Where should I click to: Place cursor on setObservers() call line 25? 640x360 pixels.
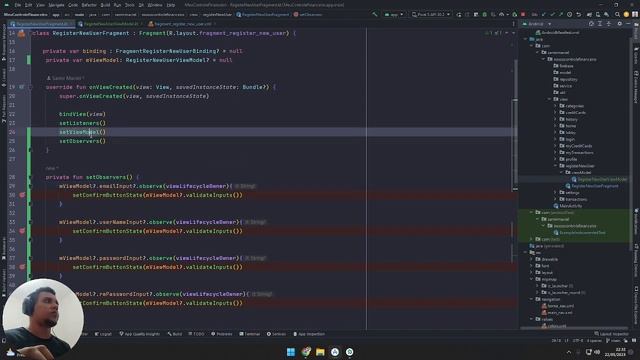coord(82,141)
